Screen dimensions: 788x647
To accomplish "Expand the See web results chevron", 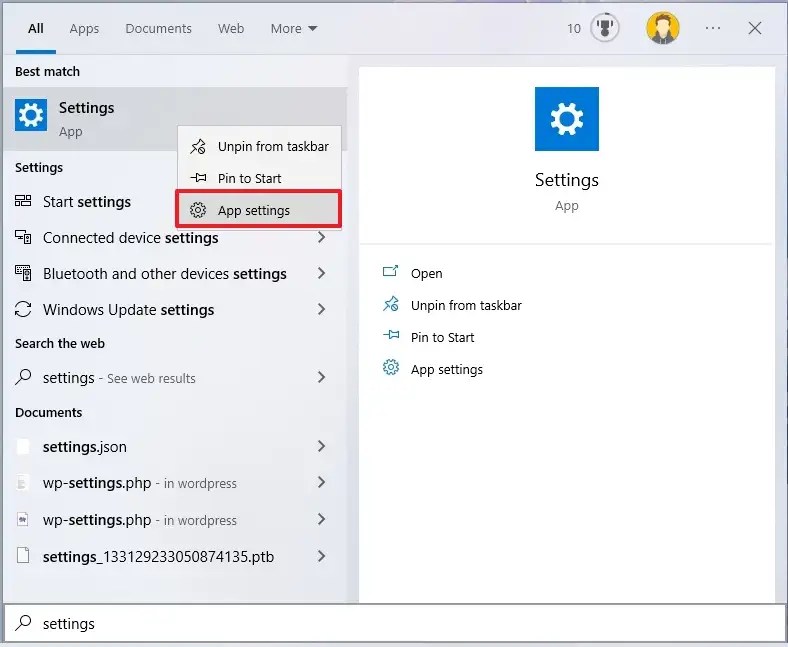I will tap(322, 377).
